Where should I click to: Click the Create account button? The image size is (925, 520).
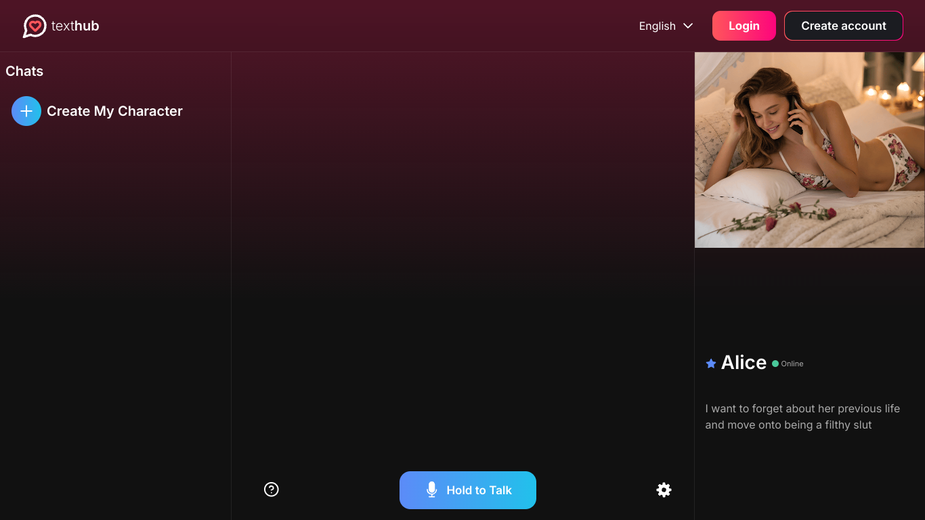point(843,26)
